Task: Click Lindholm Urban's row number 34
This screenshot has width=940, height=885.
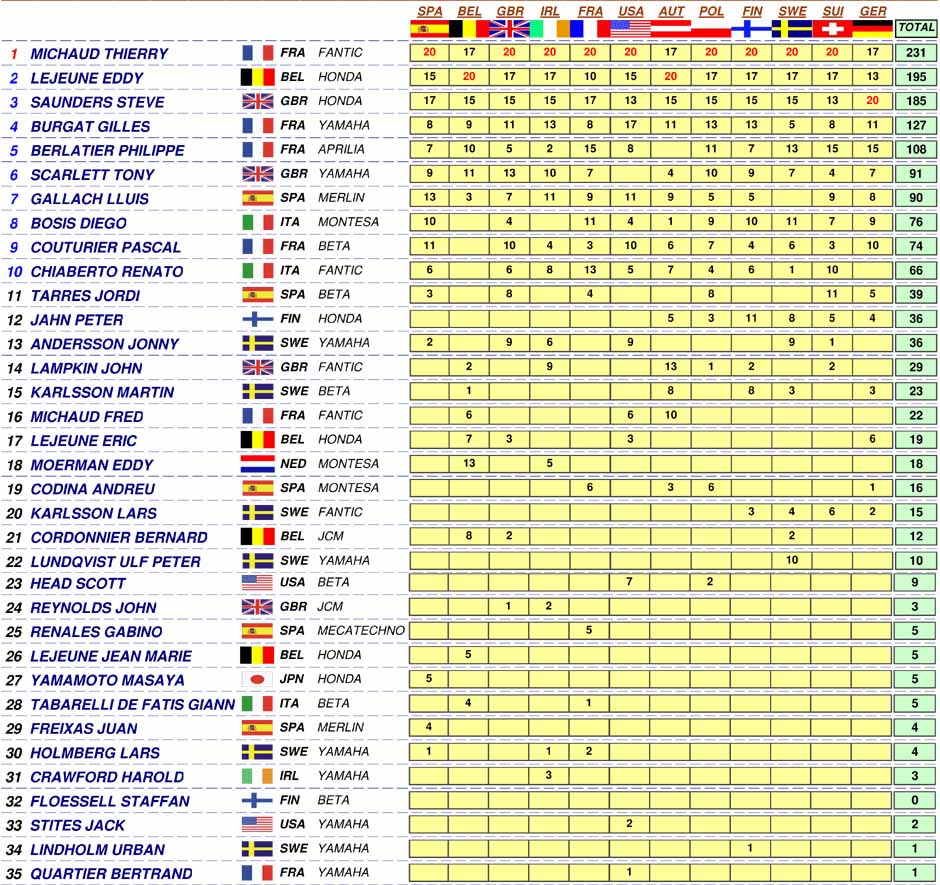Action: click(x=14, y=850)
